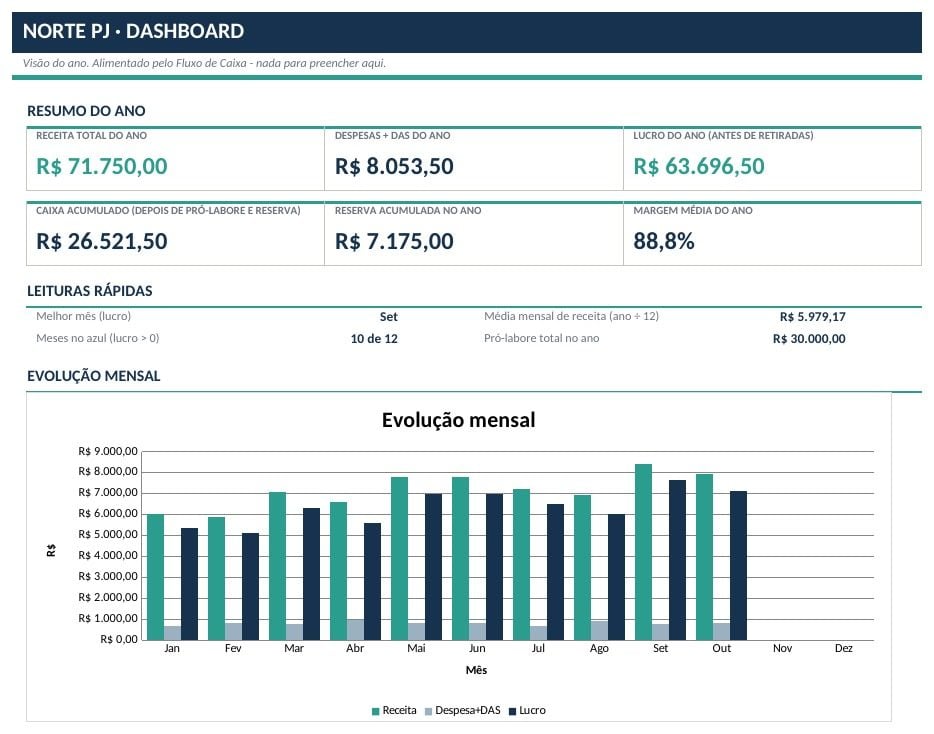This screenshot has height=734, width=934.
Task: Select the chart title 'Evolução mensal'
Action: click(458, 420)
